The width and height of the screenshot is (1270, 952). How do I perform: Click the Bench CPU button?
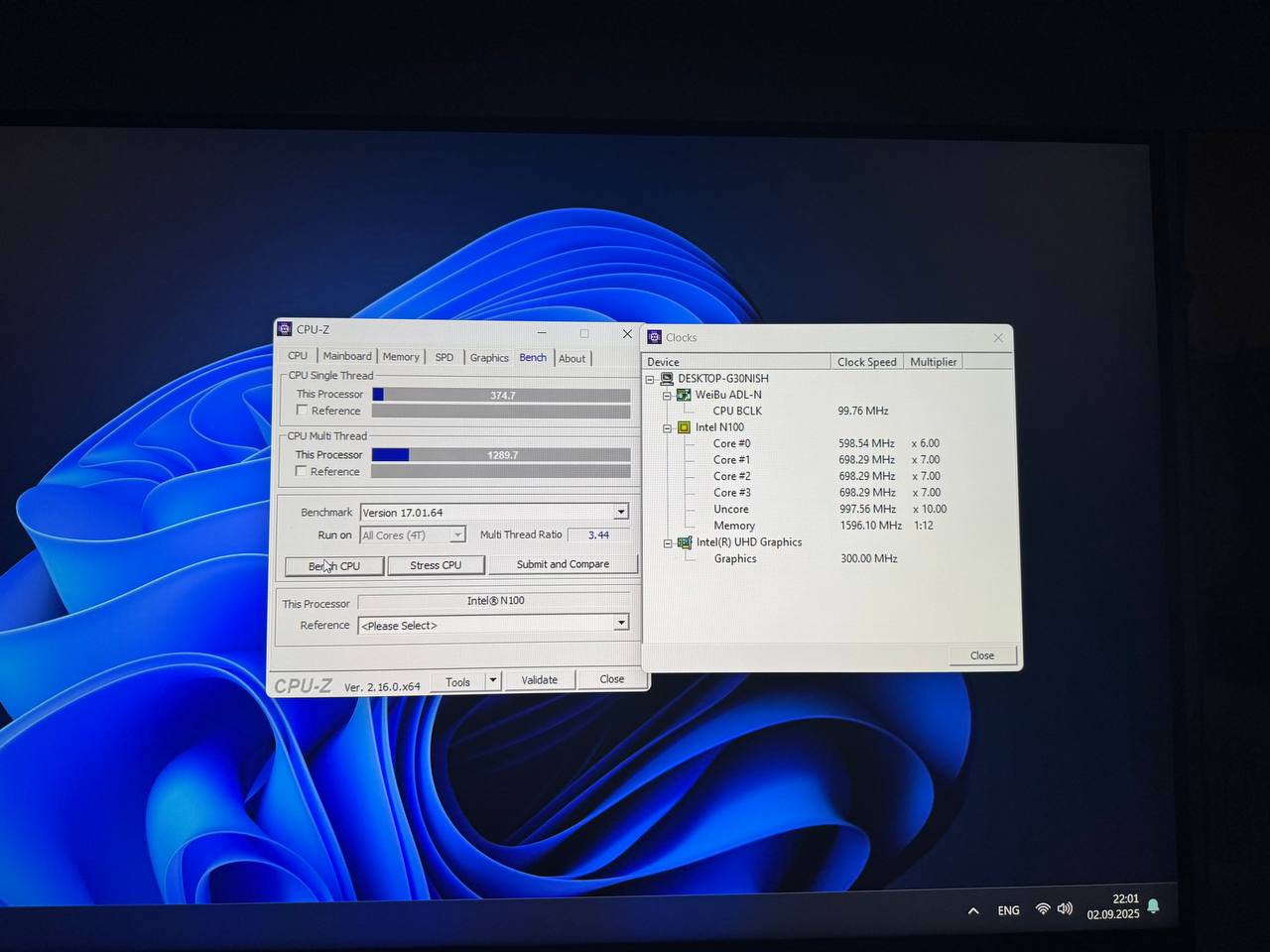click(334, 565)
